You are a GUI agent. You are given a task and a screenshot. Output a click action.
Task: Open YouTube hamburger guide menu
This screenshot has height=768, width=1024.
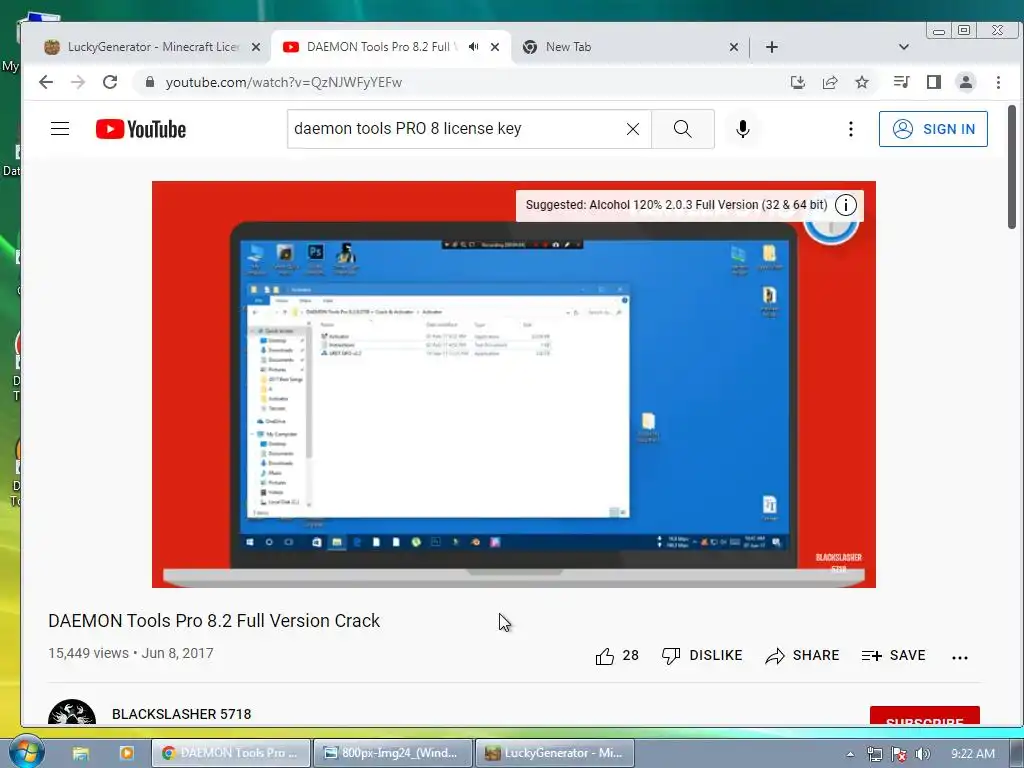(60, 129)
